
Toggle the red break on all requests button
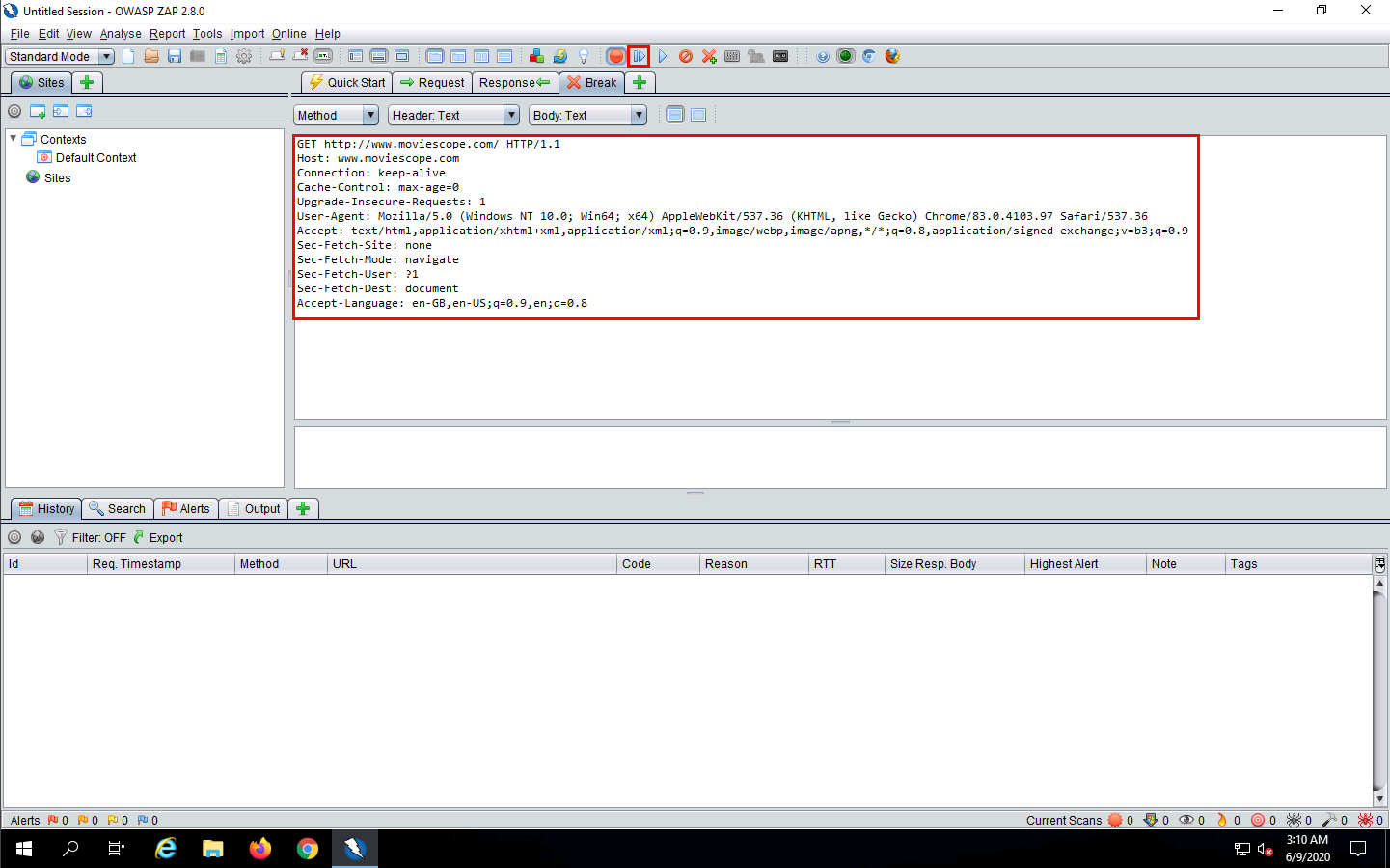(x=615, y=56)
